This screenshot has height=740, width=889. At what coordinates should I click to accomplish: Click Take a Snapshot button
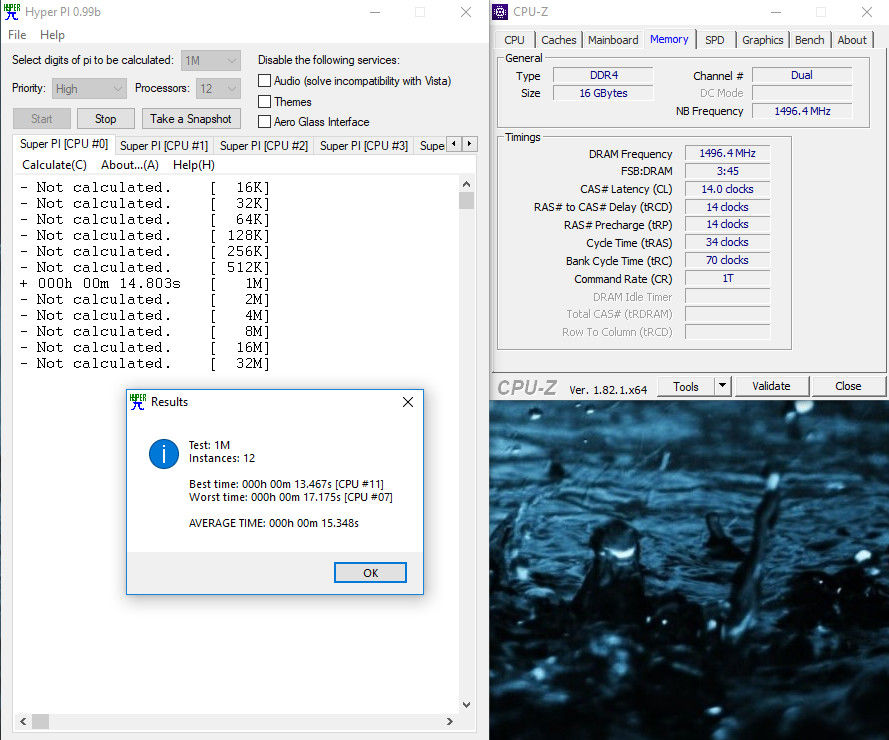tap(191, 119)
